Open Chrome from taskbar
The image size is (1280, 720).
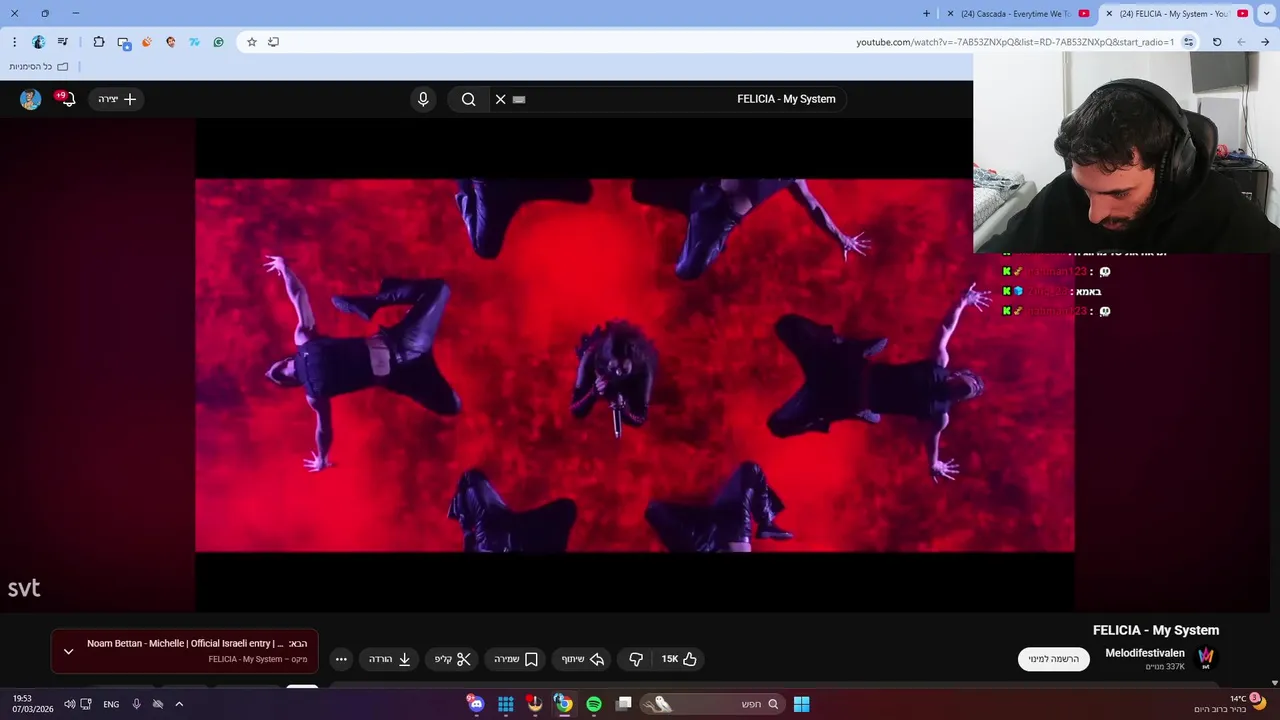click(564, 704)
